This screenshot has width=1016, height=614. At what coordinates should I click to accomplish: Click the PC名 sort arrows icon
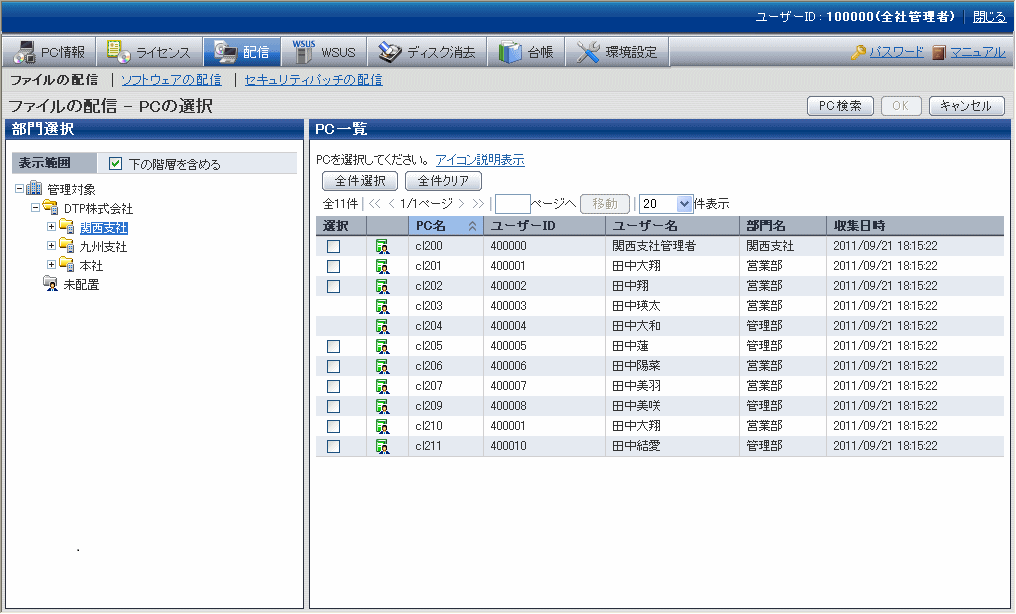coord(473,226)
